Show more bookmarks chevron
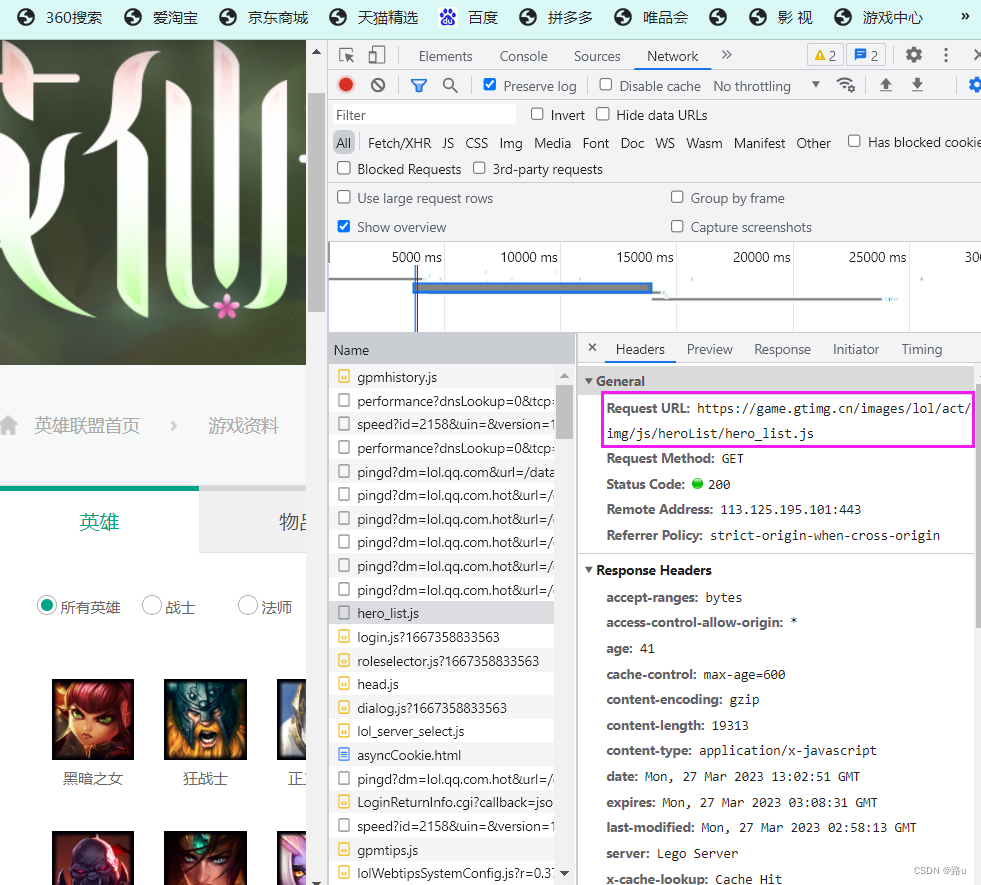Screen dimensions: 981x885 (x=965, y=17)
